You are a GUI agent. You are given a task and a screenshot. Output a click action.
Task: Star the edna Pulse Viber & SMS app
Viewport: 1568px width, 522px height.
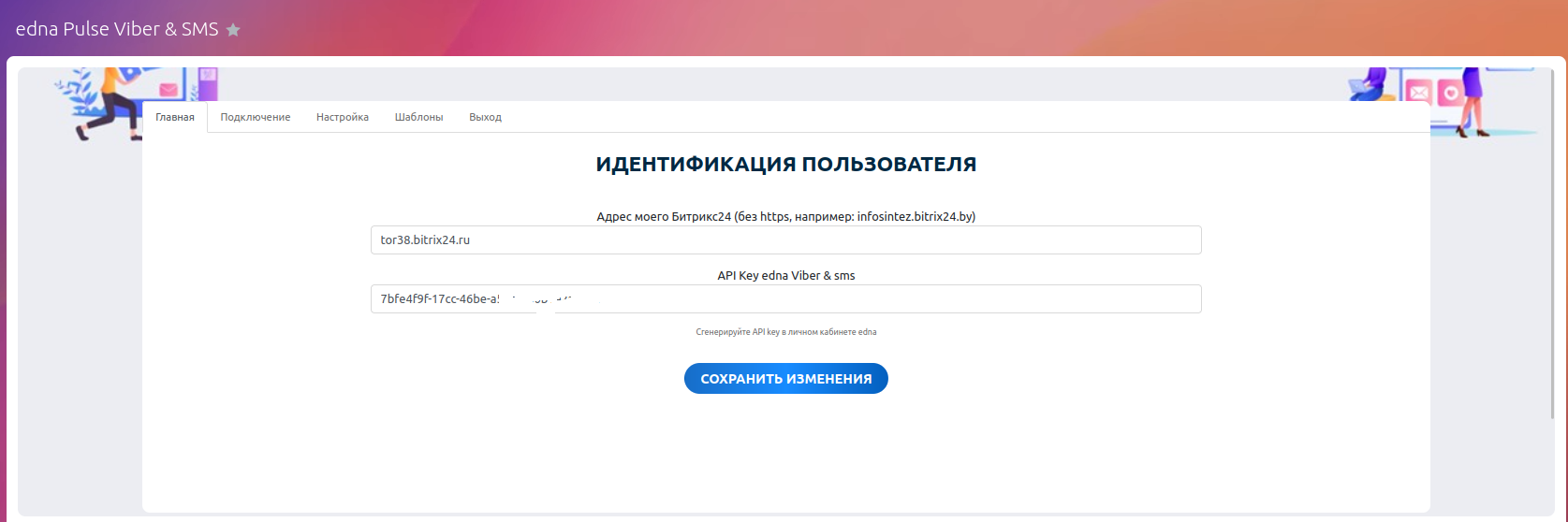233,30
